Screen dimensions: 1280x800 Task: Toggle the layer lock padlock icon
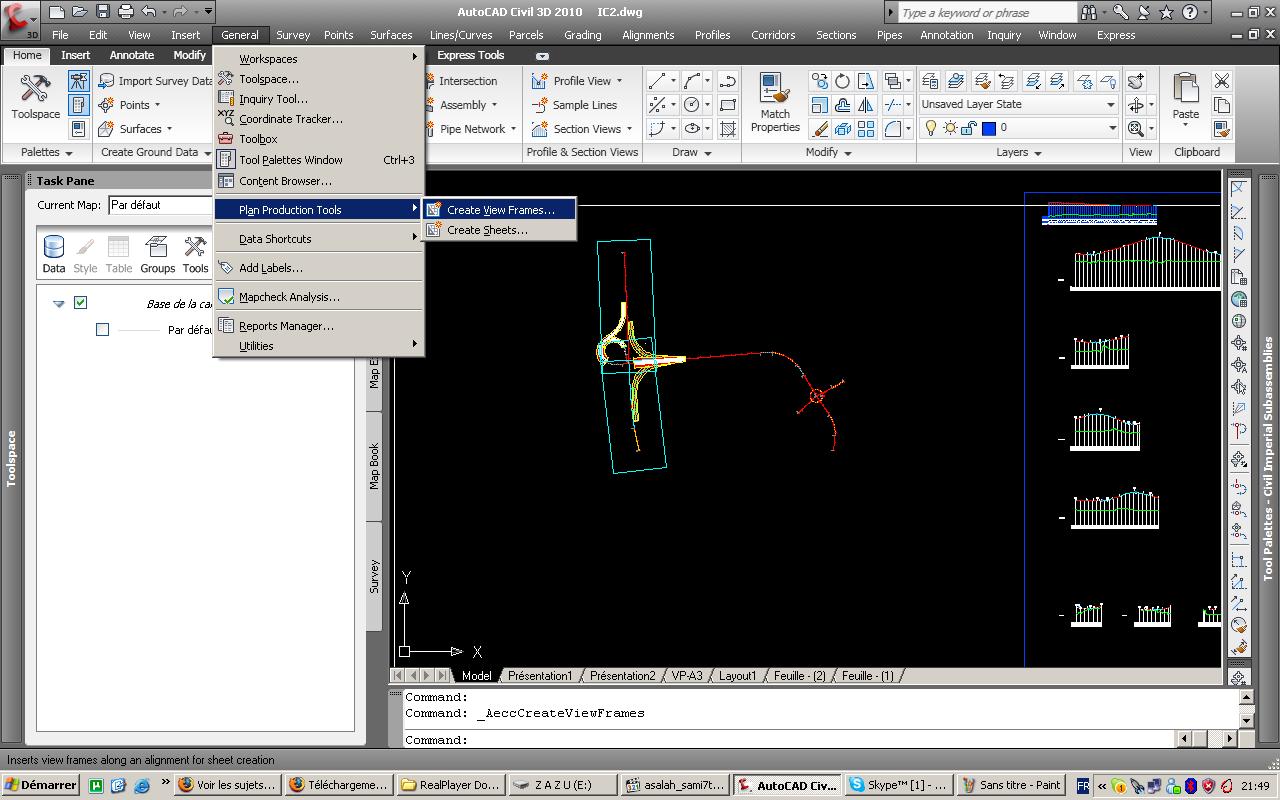click(x=968, y=128)
